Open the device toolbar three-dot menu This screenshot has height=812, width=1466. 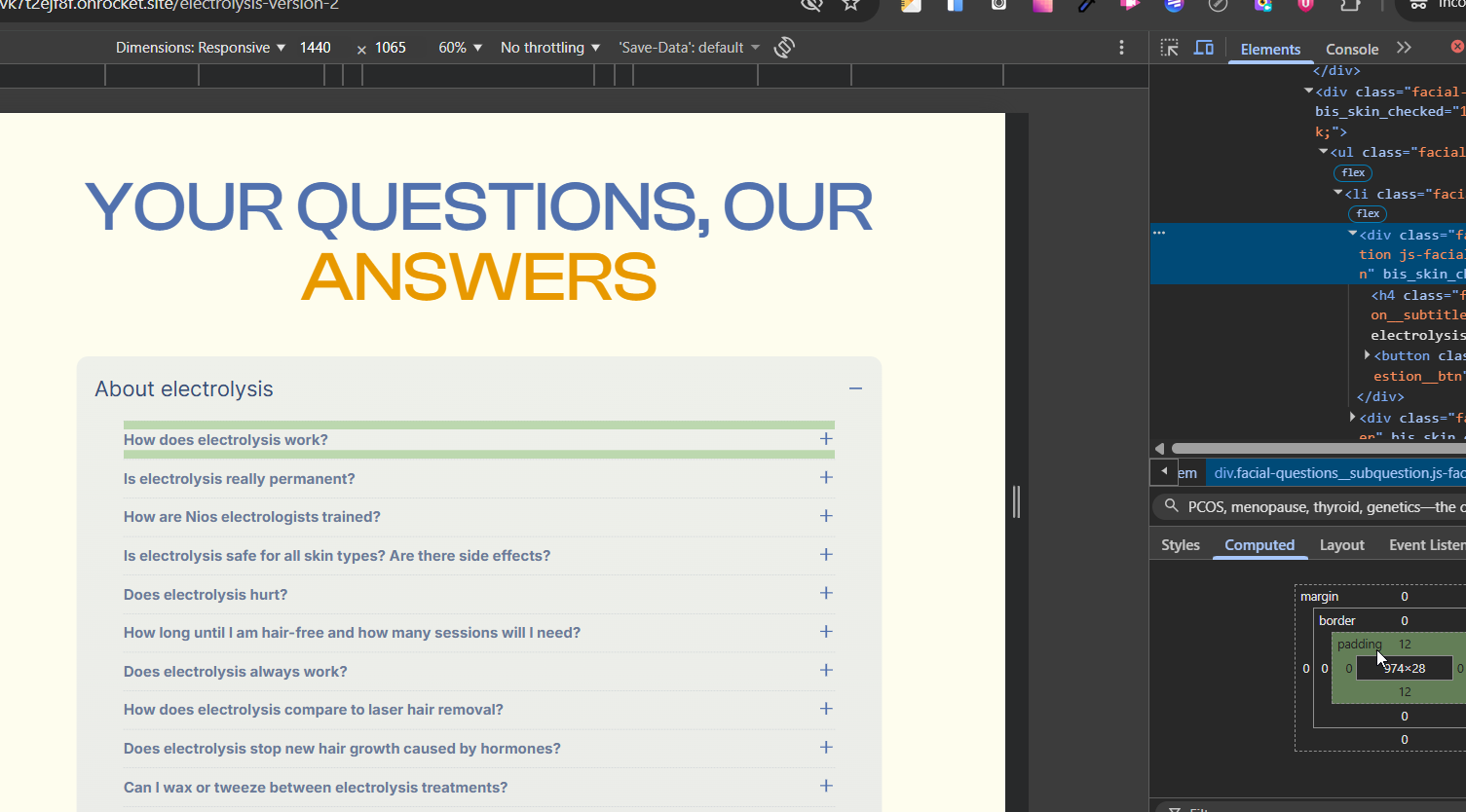(1121, 48)
